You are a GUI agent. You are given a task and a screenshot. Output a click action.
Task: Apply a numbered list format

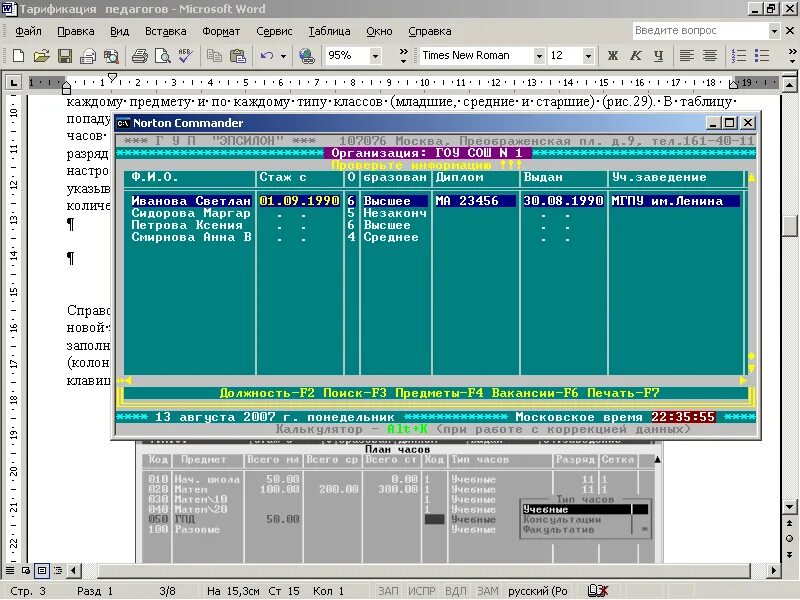point(739,56)
